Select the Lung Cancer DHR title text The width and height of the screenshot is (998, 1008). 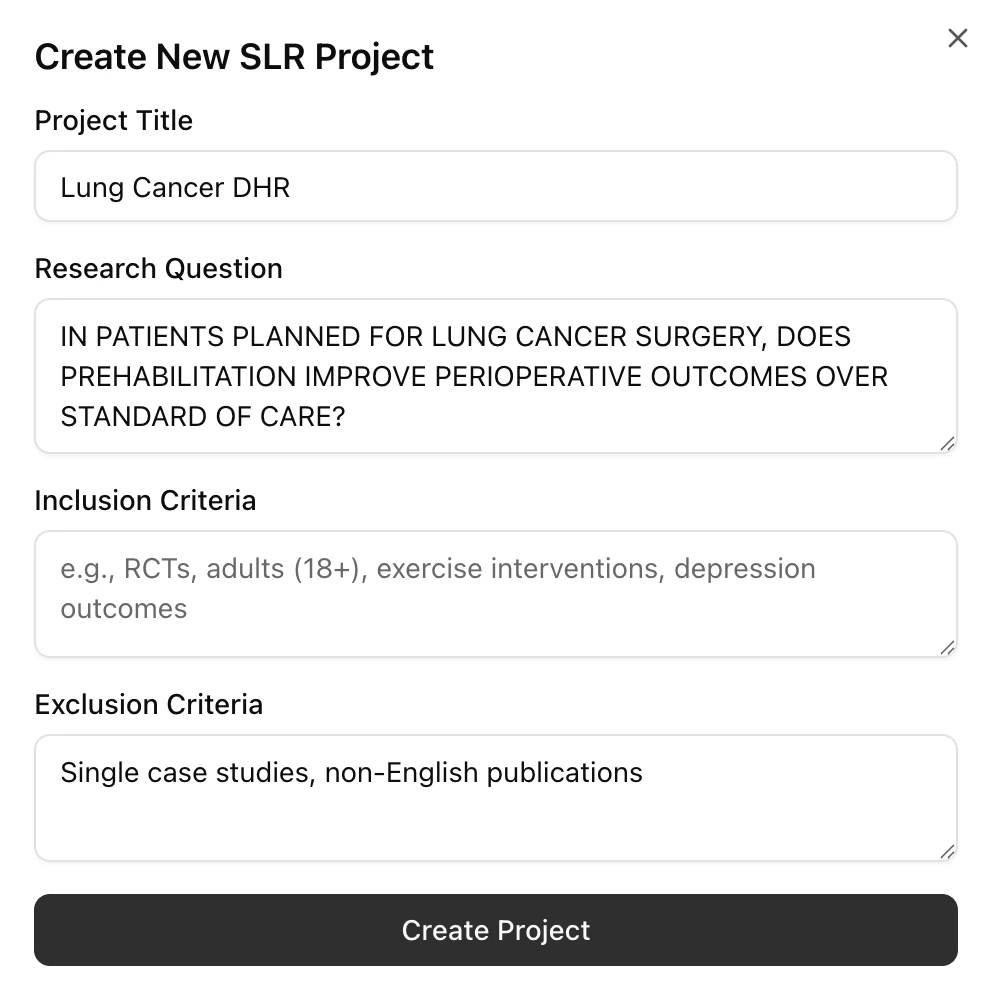(x=175, y=186)
